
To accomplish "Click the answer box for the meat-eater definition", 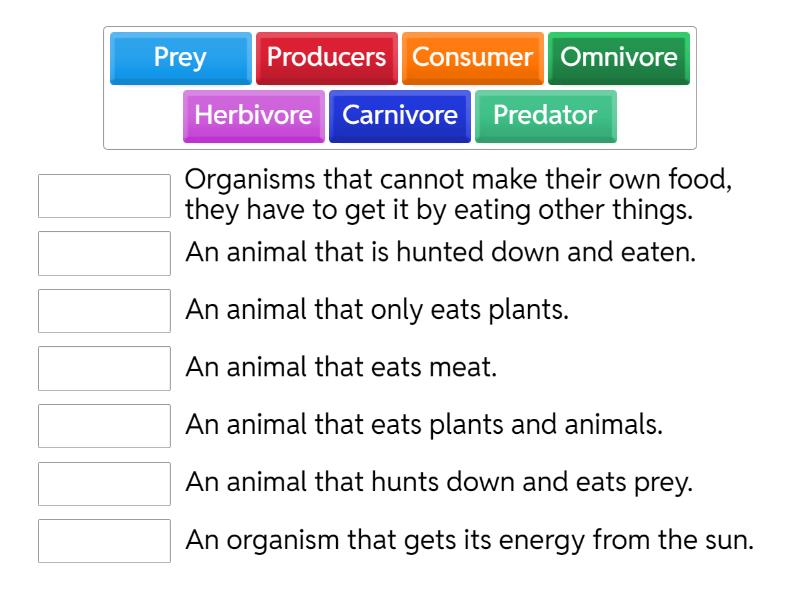I will (105, 369).
